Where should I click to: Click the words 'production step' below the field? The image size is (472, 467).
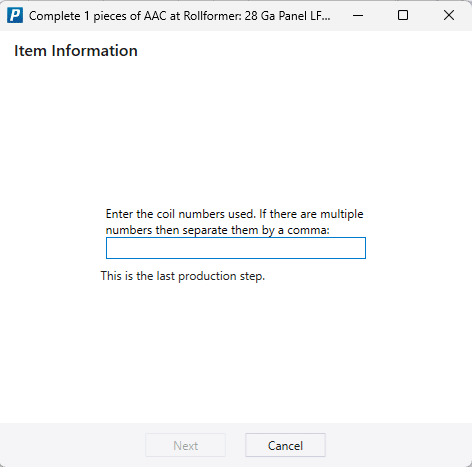coord(222,276)
